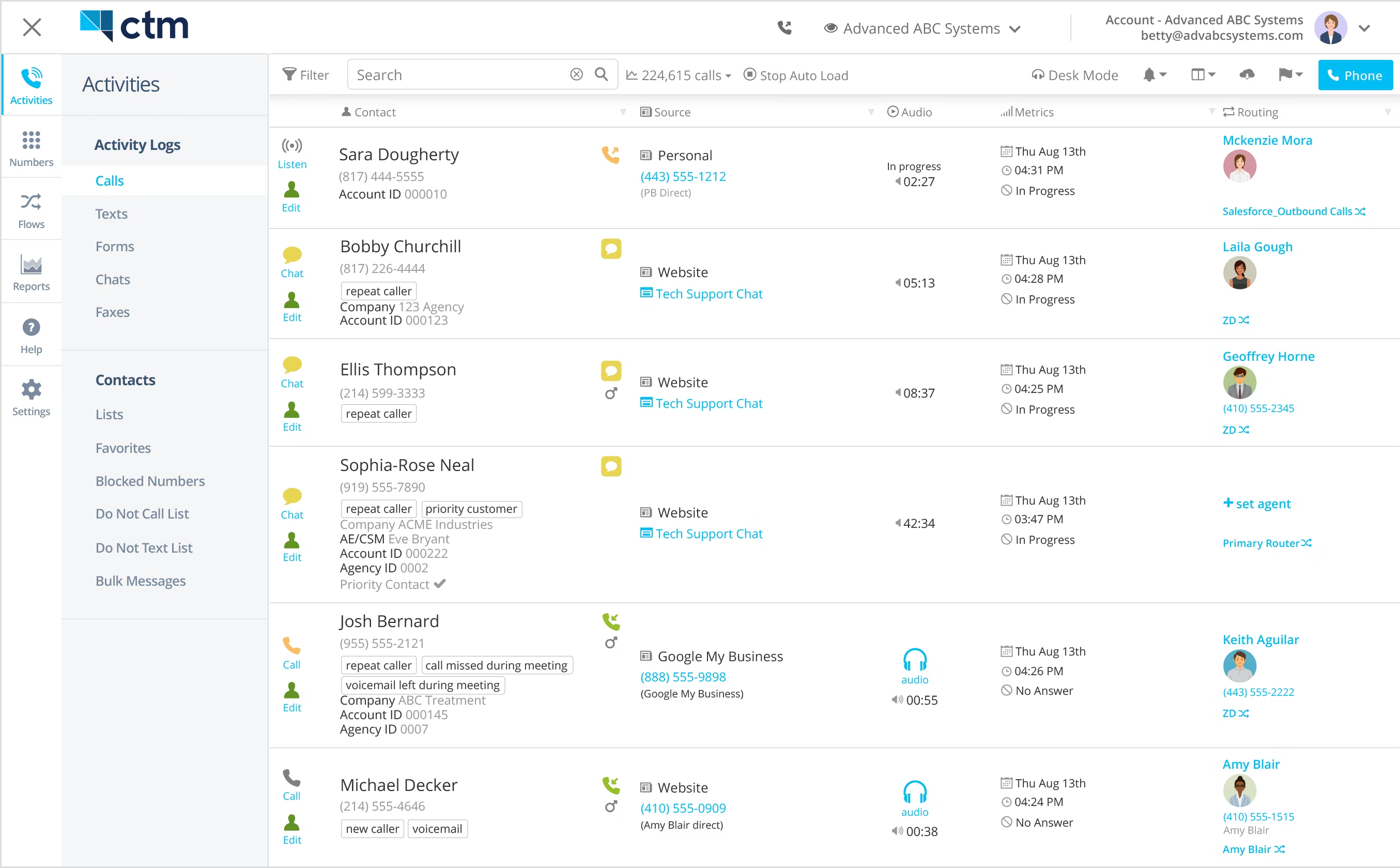Open Blocked Numbers under Contacts
Viewport: 1400px width, 868px height.
[150, 481]
